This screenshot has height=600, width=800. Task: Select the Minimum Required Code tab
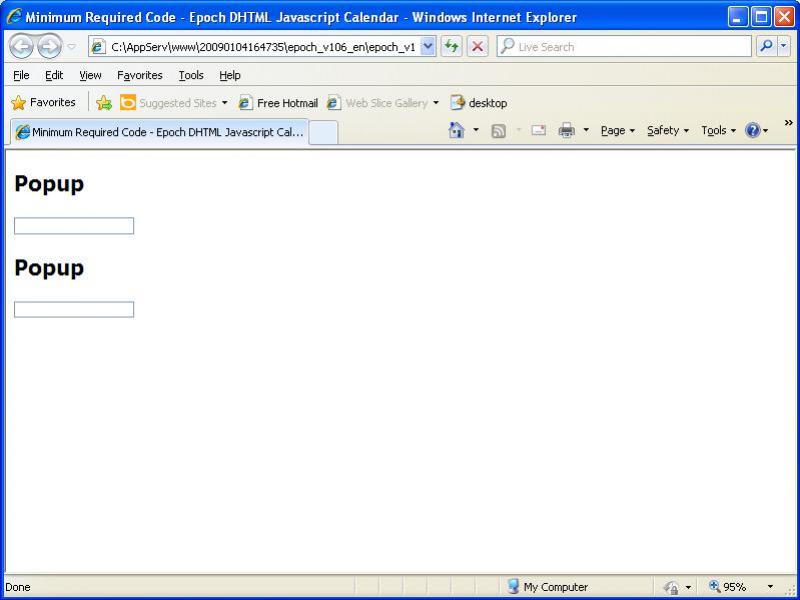160,132
